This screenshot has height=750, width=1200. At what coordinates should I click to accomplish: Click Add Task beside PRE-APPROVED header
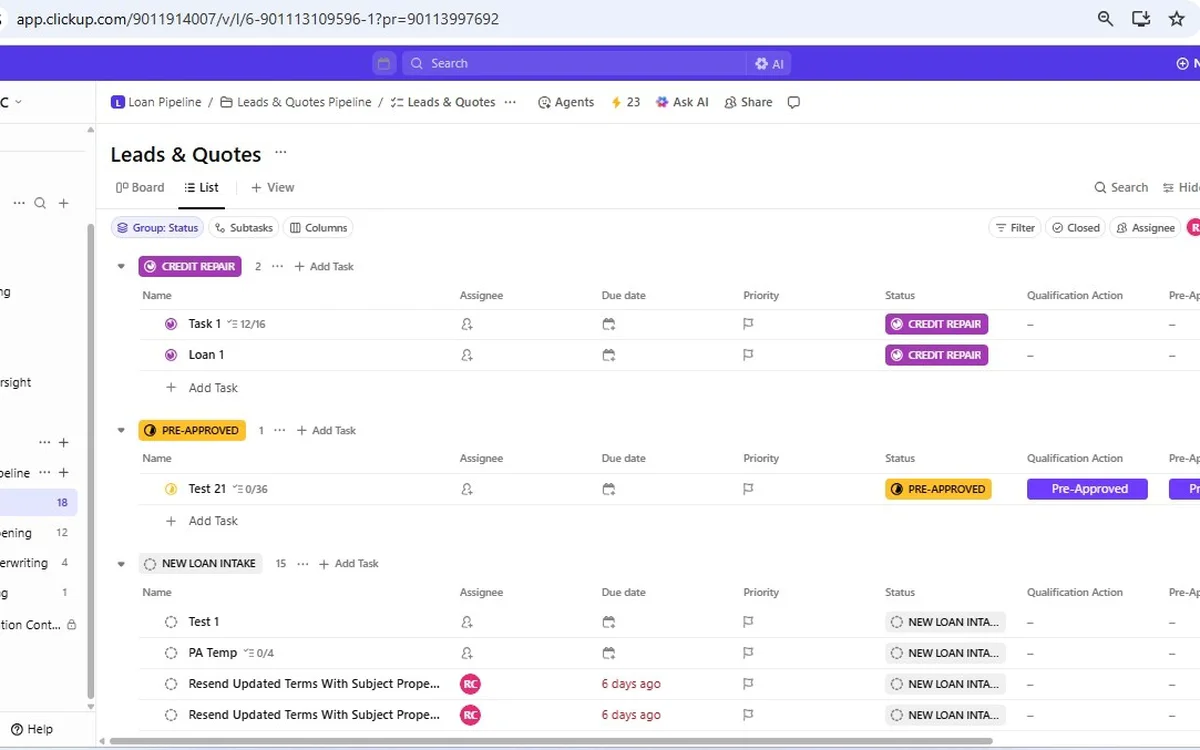coord(326,431)
